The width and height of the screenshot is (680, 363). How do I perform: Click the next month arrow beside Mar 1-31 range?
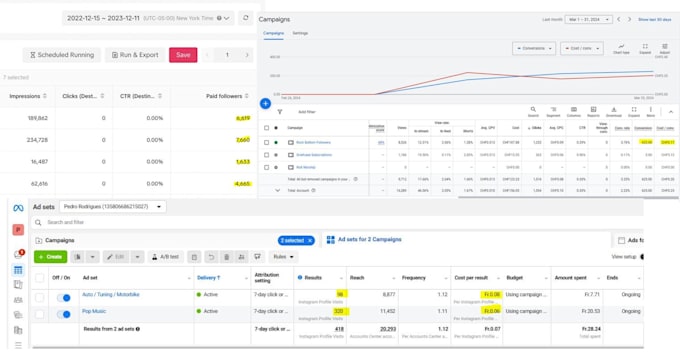629,20
